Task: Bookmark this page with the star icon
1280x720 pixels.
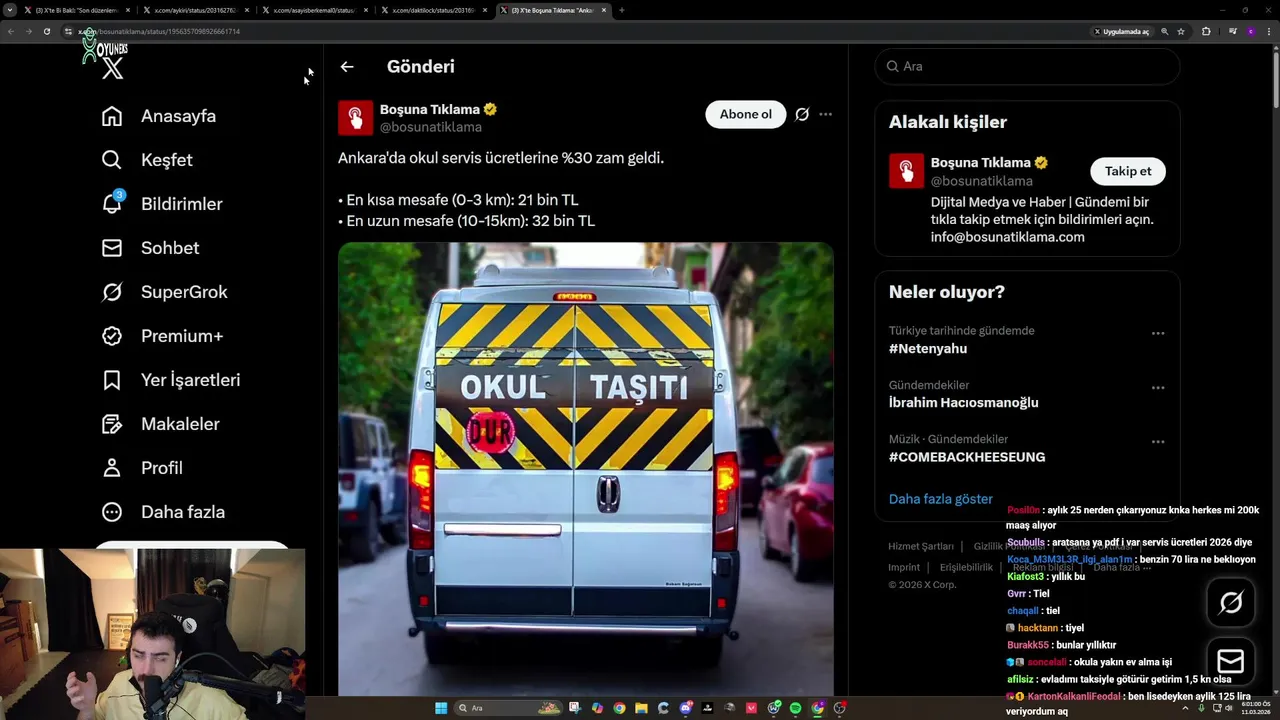Action: (x=1181, y=31)
